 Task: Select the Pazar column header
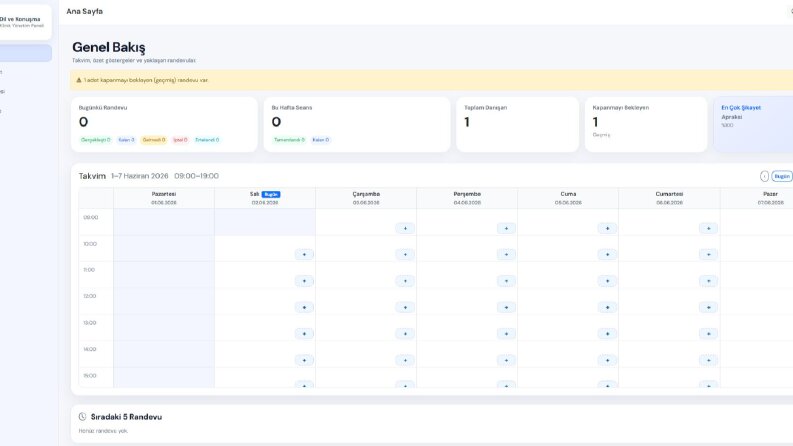(x=757, y=198)
